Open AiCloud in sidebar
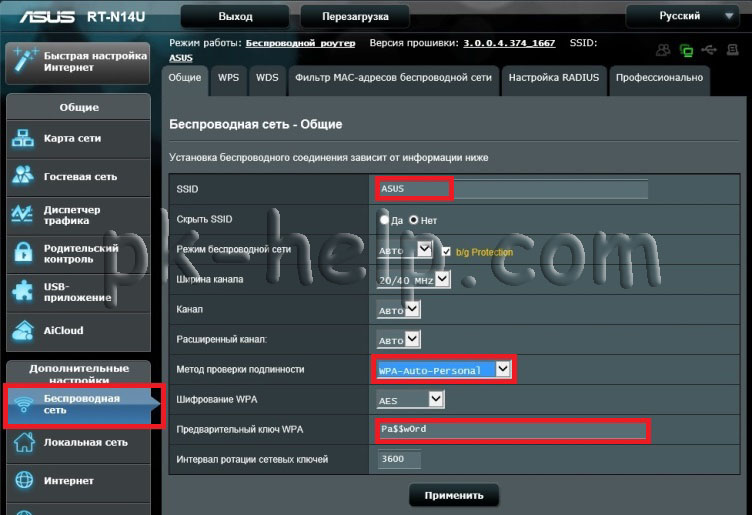This screenshot has width=752, height=515. 79,331
